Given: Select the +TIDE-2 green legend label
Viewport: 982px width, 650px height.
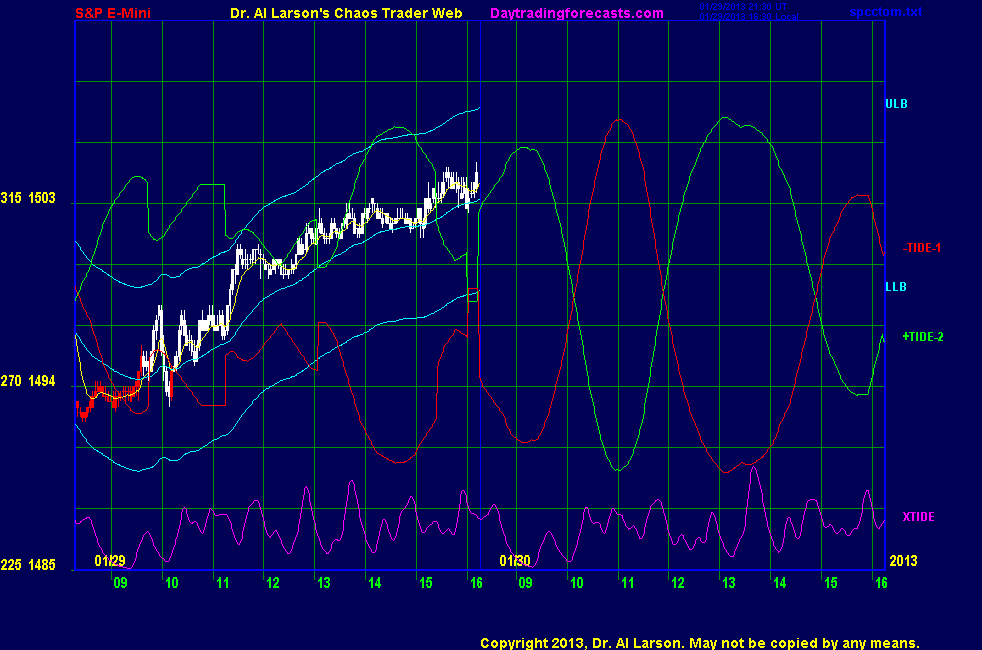Looking at the screenshot, I should click(x=923, y=337).
